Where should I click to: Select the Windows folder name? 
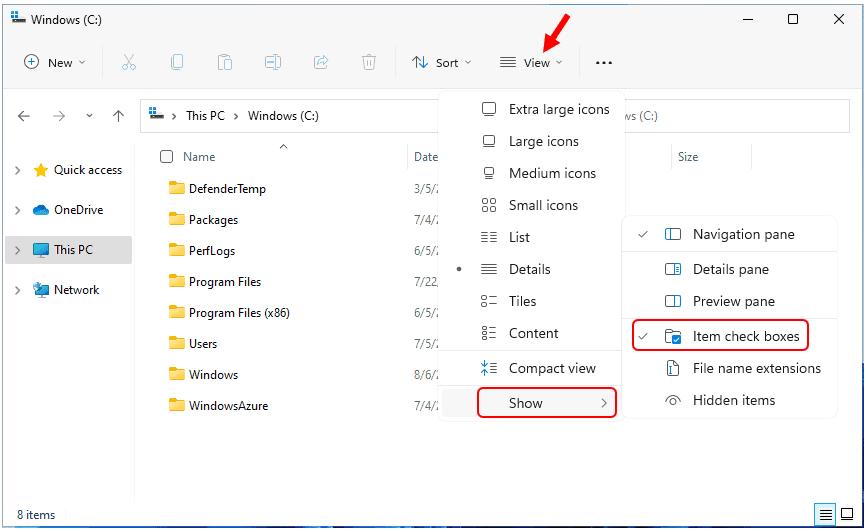pyautogui.click(x=213, y=375)
